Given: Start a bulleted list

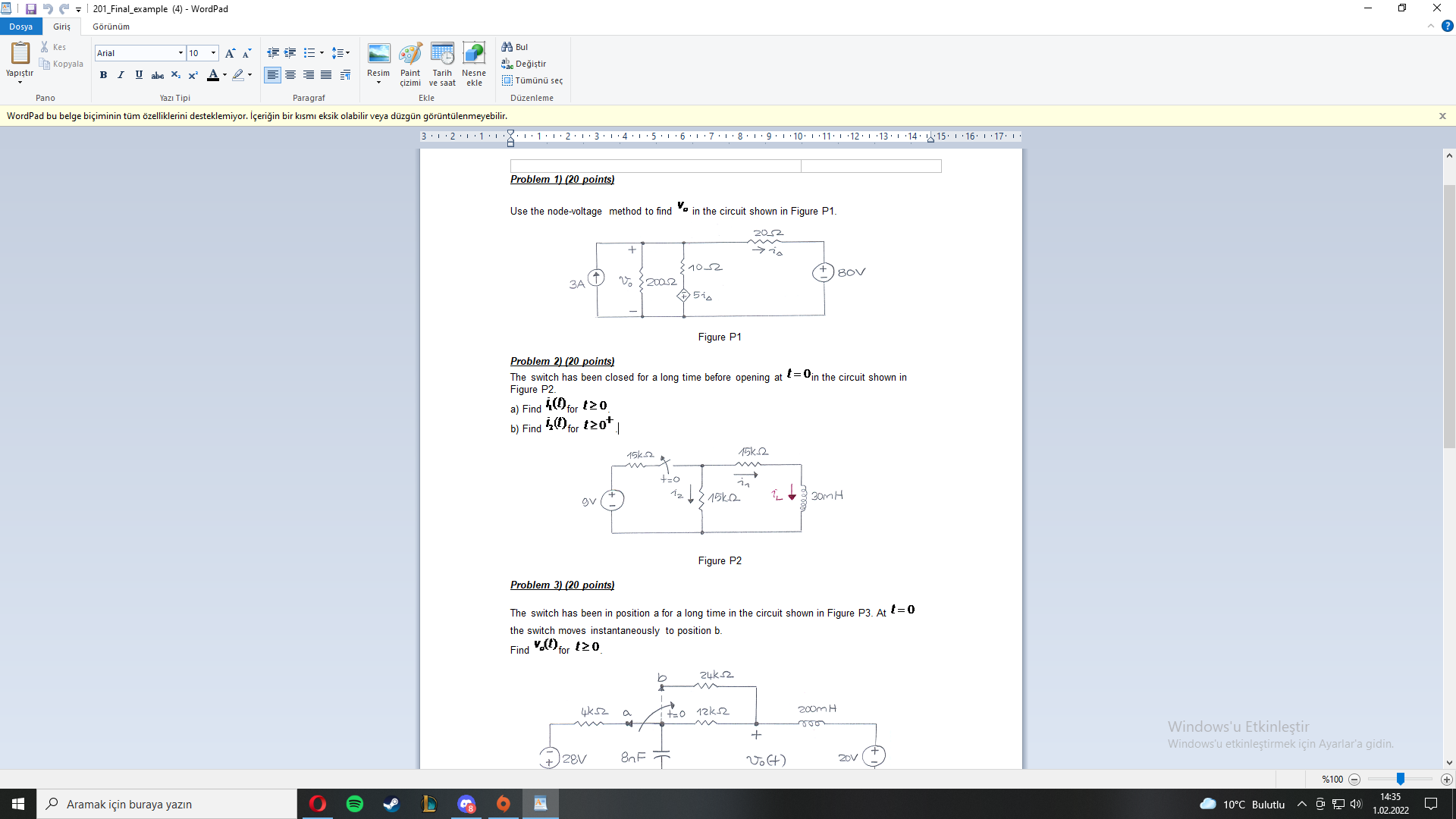Looking at the screenshot, I should click(309, 53).
